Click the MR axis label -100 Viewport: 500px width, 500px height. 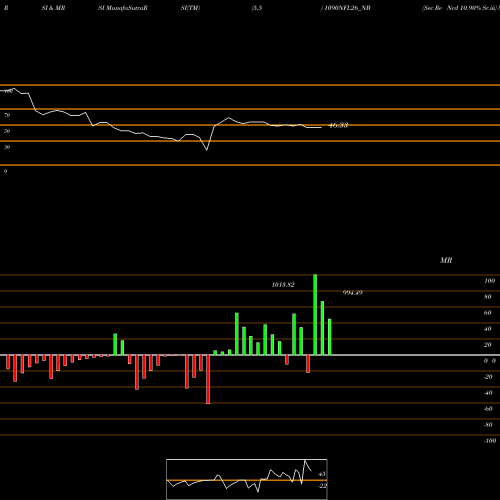click(490, 441)
